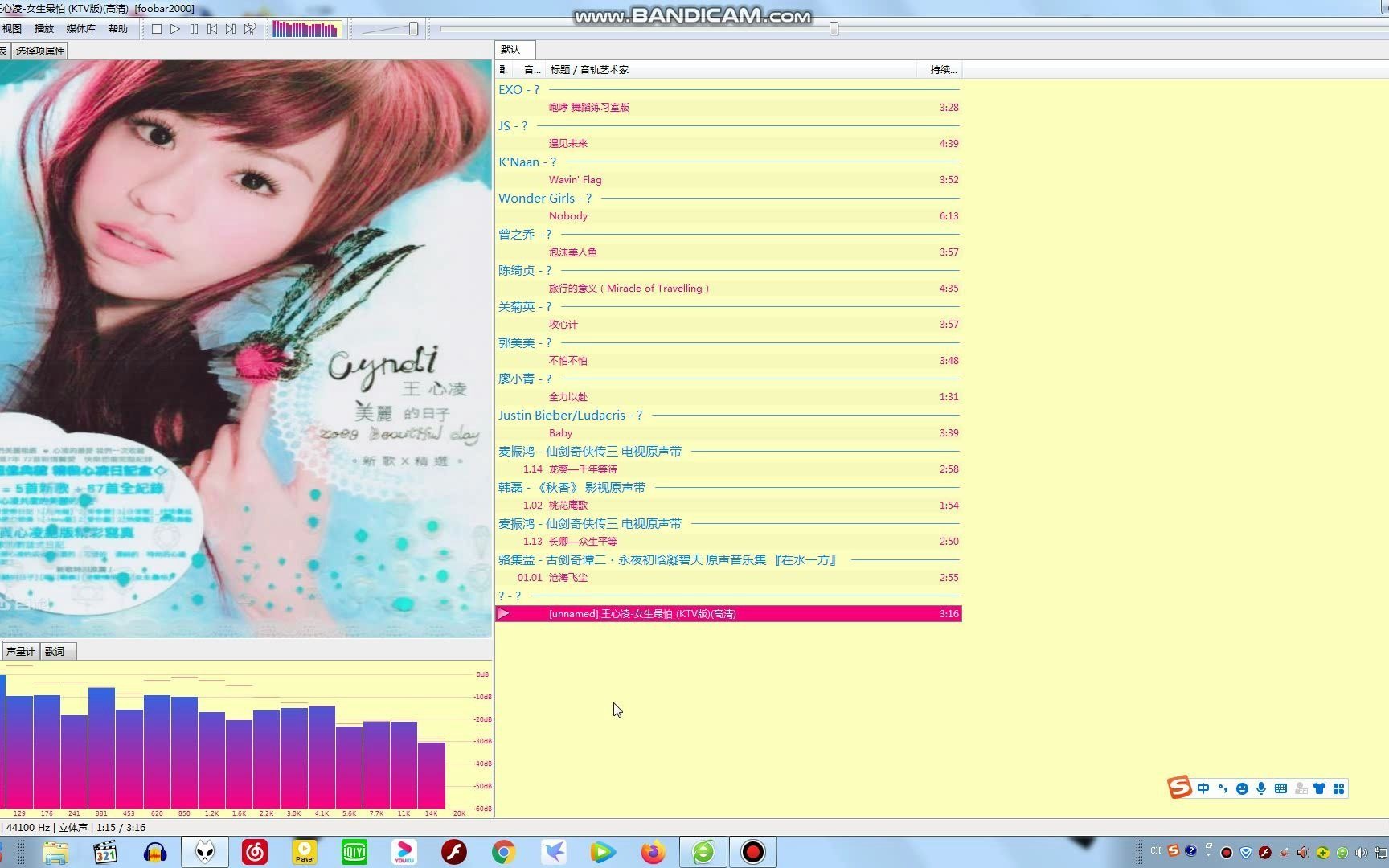
Task: Open NetEase Cloud Music on taskbar
Action: 255,852
